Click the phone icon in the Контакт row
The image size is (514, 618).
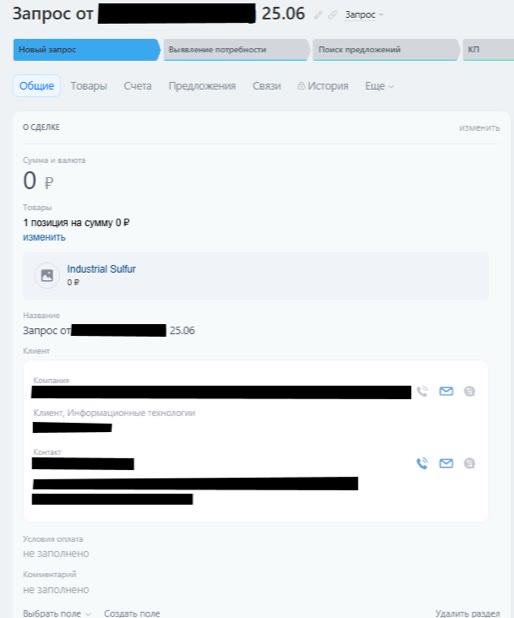pos(422,463)
